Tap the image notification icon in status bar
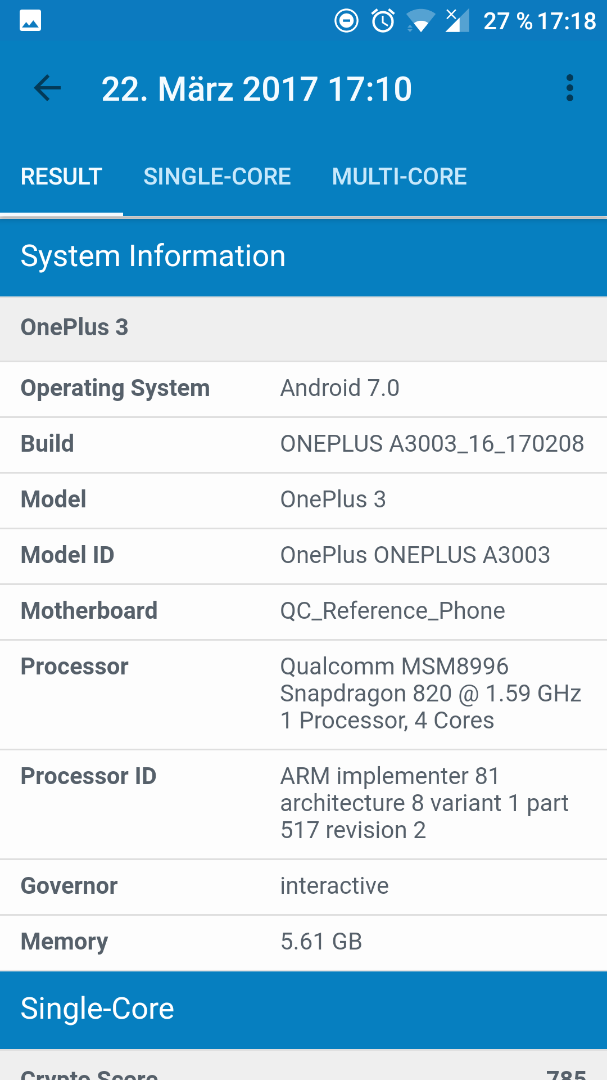The width and height of the screenshot is (607, 1080). (x=30, y=21)
